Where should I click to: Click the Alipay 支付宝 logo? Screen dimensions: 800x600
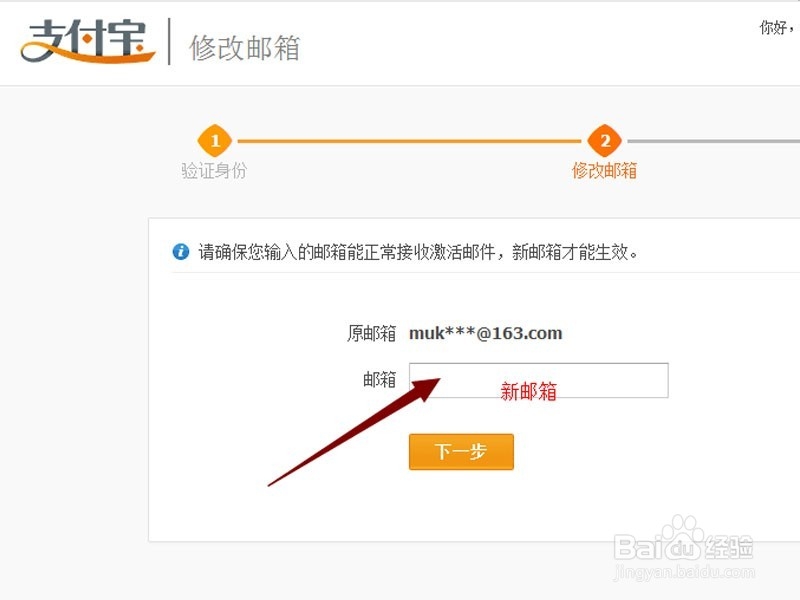pyautogui.click(x=88, y=42)
